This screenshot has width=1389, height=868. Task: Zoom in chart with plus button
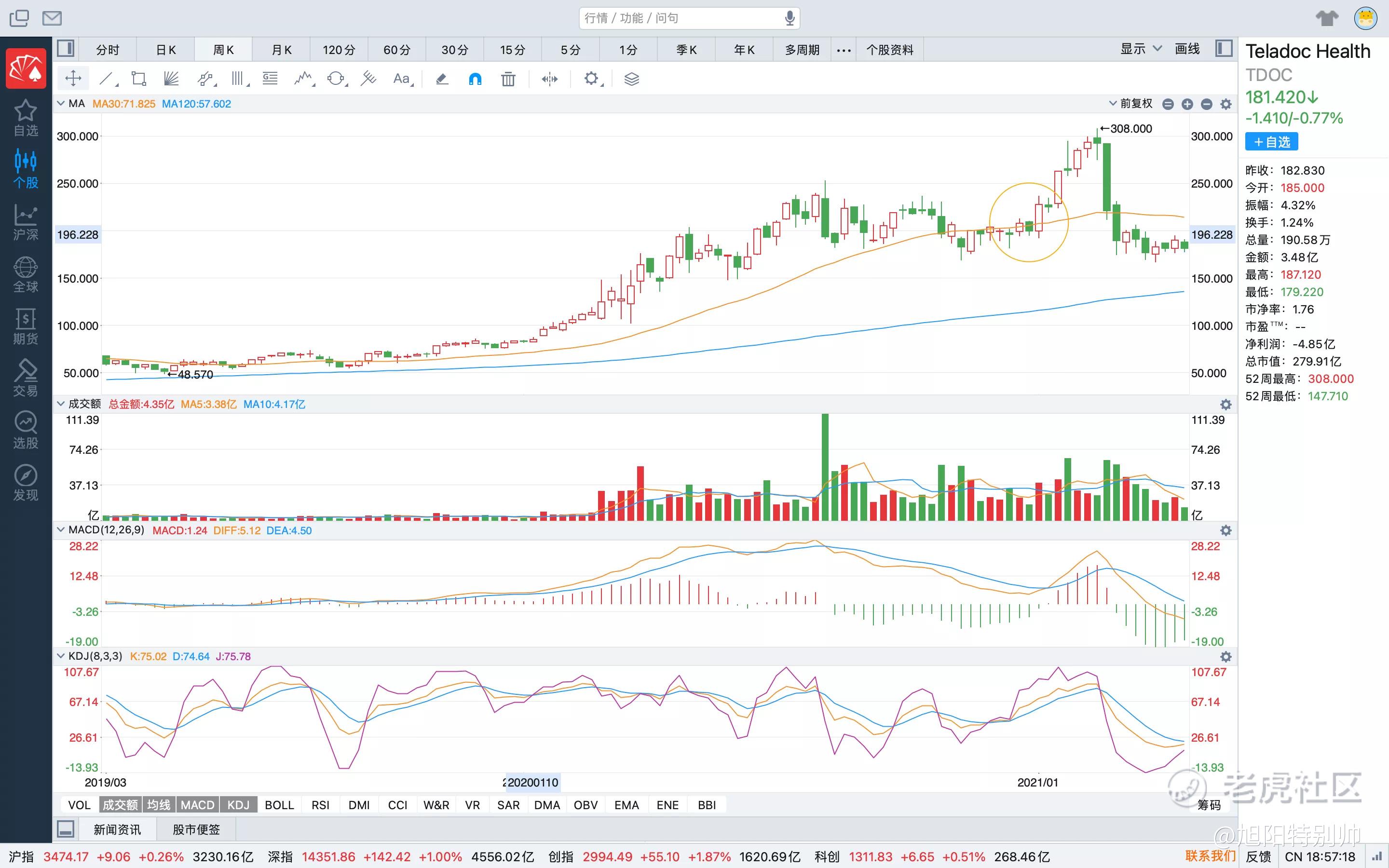point(1187,104)
